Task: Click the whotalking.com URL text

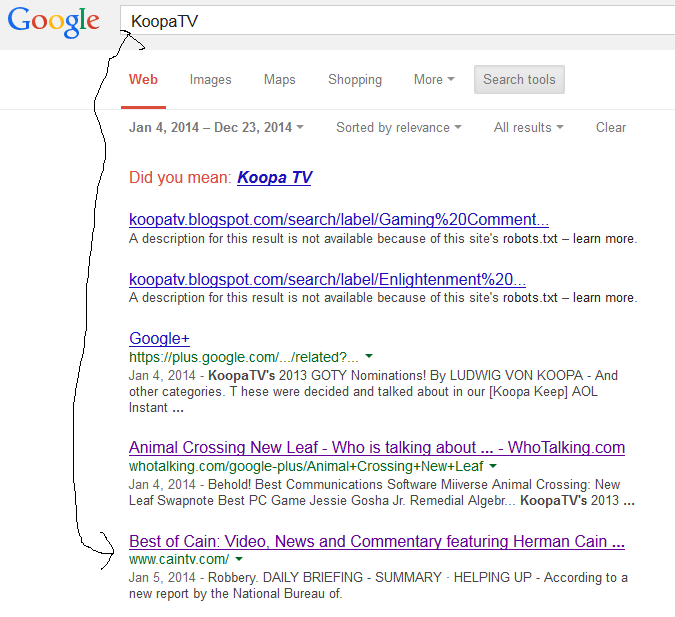Action: click(306, 466)
